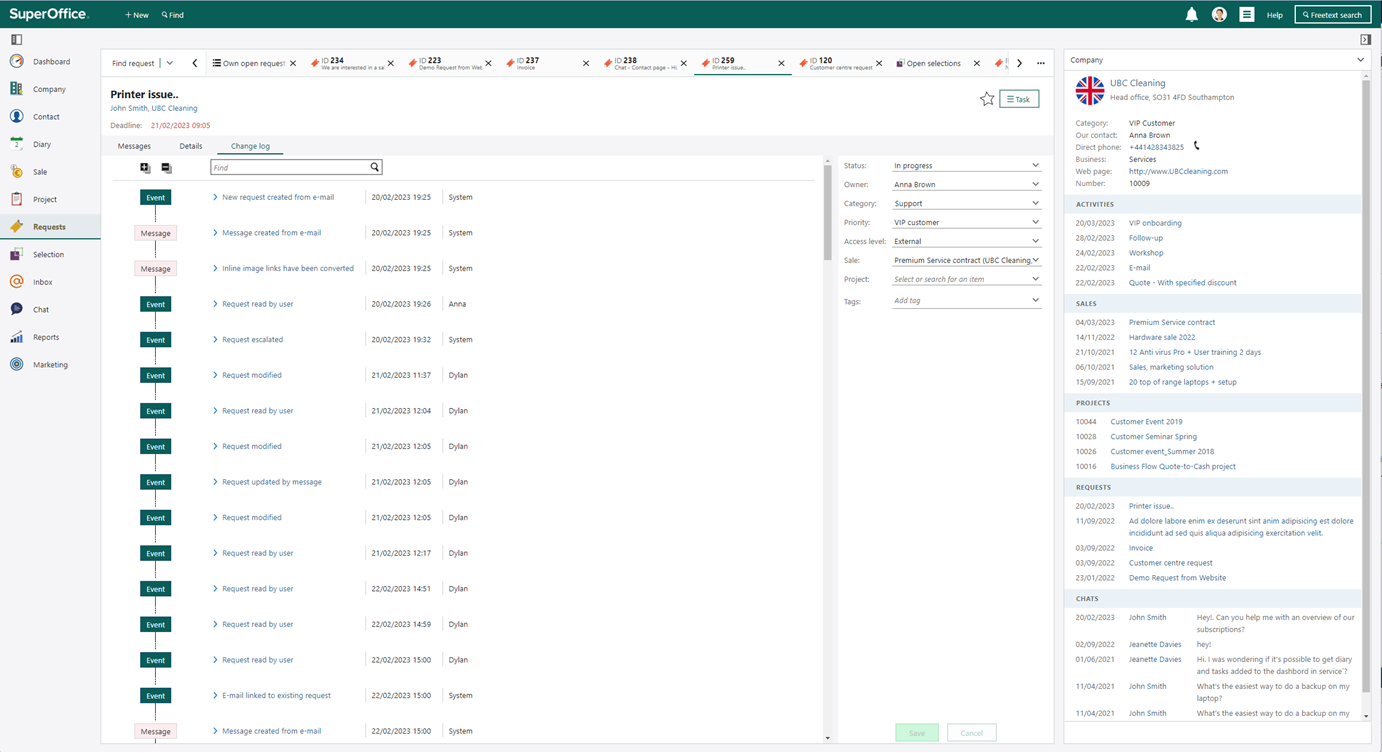Open the Inbox section

click(x=42, y=282)
